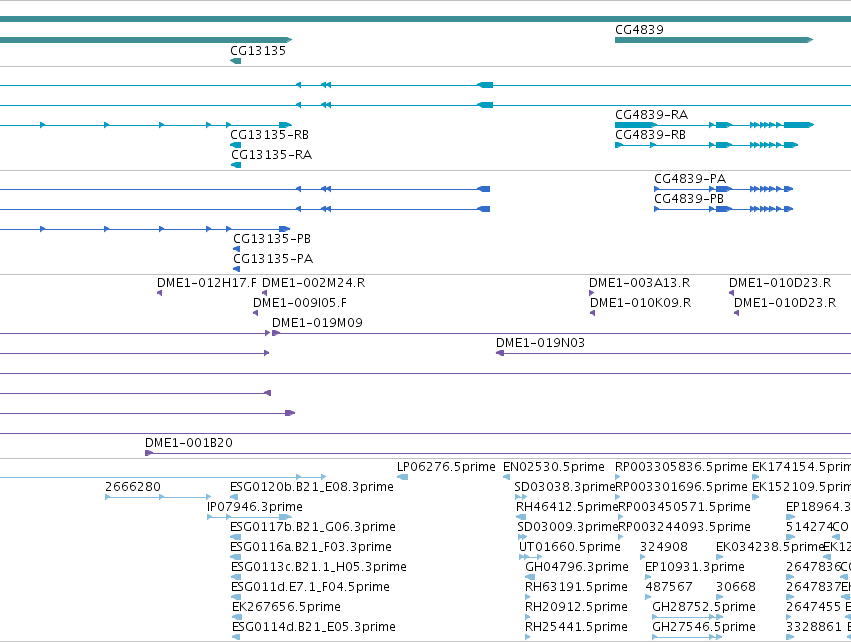Image resolution: width=851 pixels, height=642 pixels.
Task: Select the CG4839 gene label
Action: (639, 30)
